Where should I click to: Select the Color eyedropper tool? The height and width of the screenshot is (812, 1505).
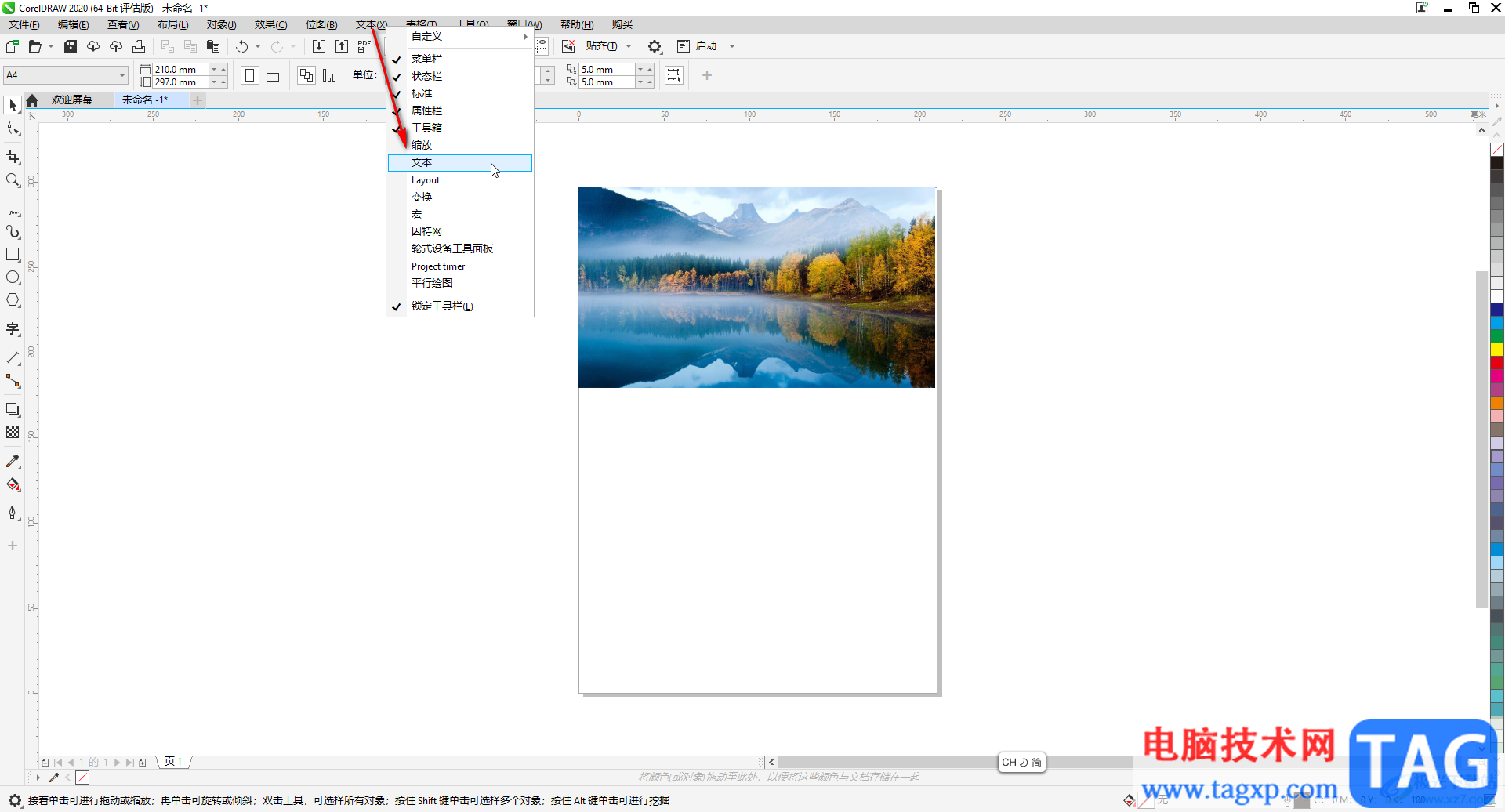coord(13,462)
